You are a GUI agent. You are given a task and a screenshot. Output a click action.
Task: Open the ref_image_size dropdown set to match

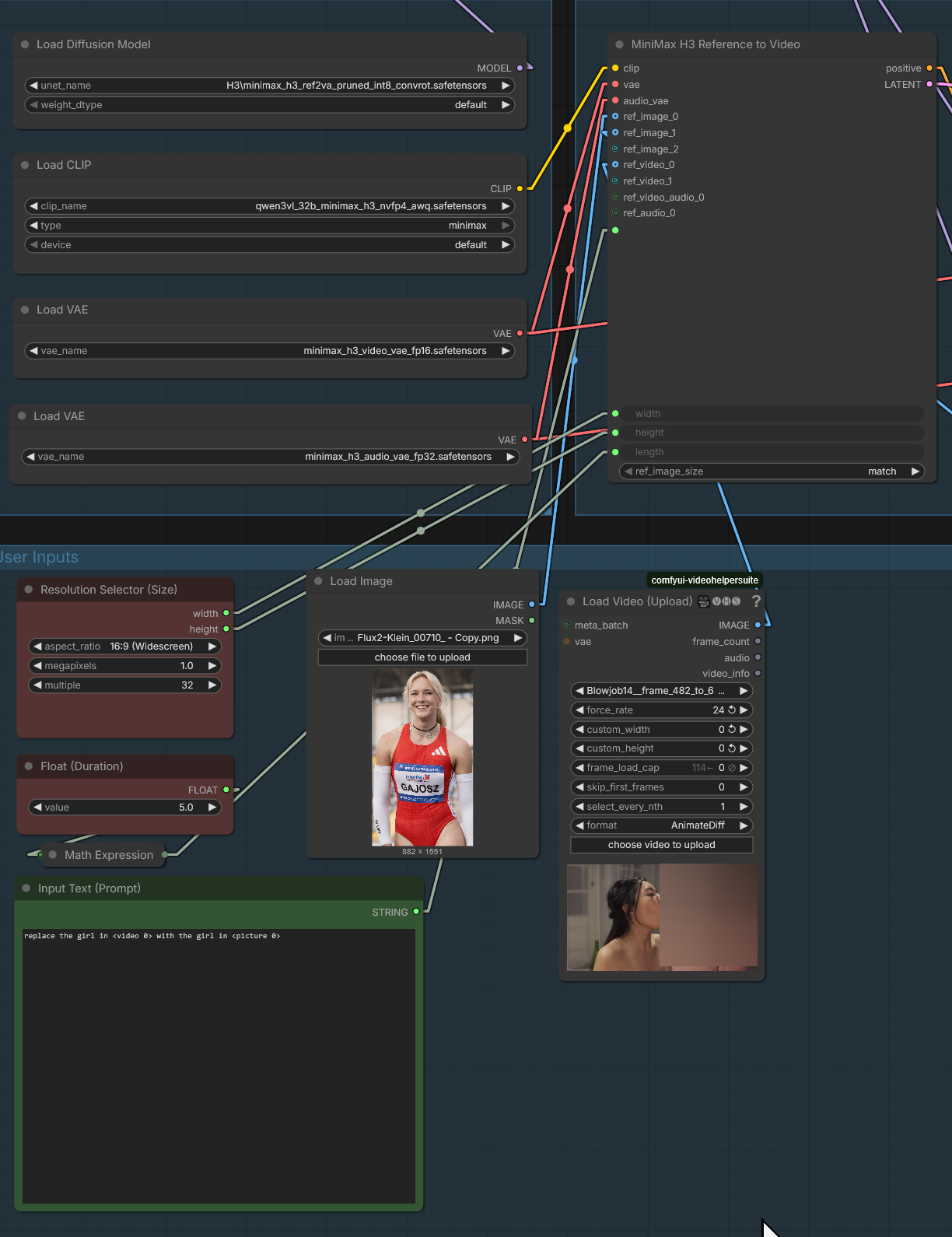[x=772, y=471]
